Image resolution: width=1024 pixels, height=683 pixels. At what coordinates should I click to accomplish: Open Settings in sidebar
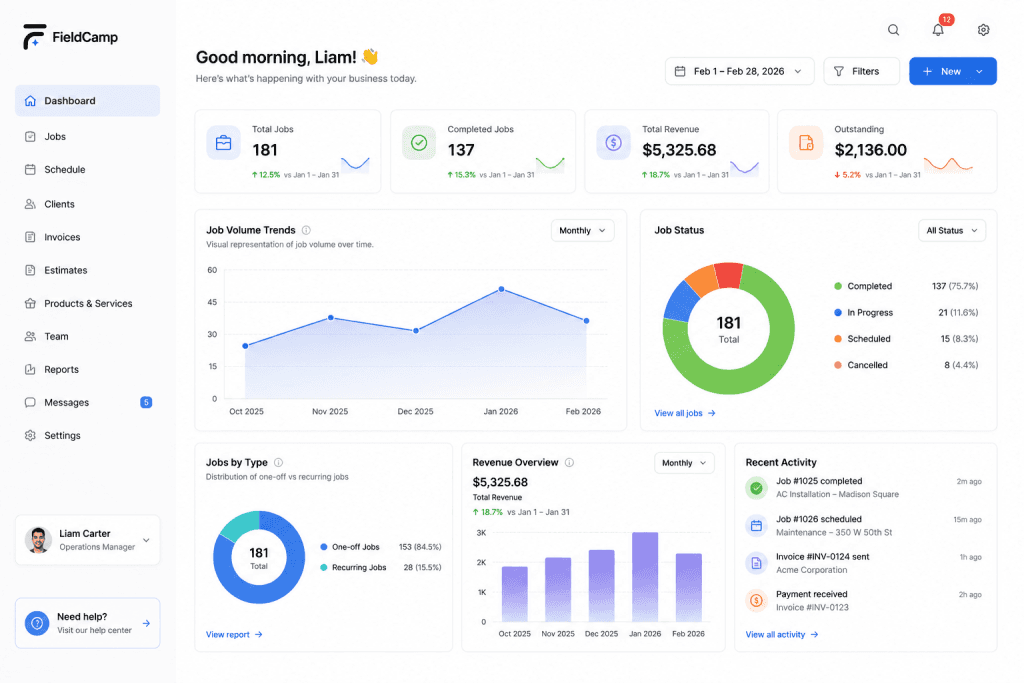coord(88,435)
